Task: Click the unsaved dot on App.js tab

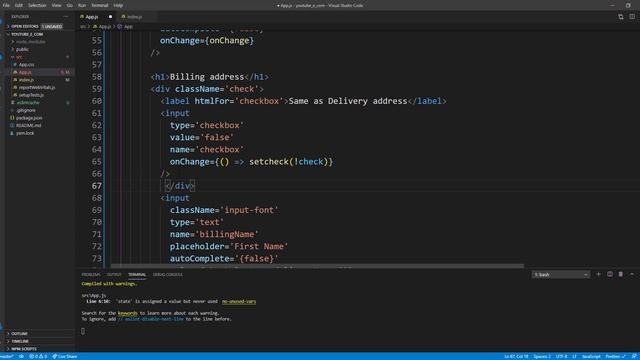Action: pyautogui.click(x=110, y=17)
